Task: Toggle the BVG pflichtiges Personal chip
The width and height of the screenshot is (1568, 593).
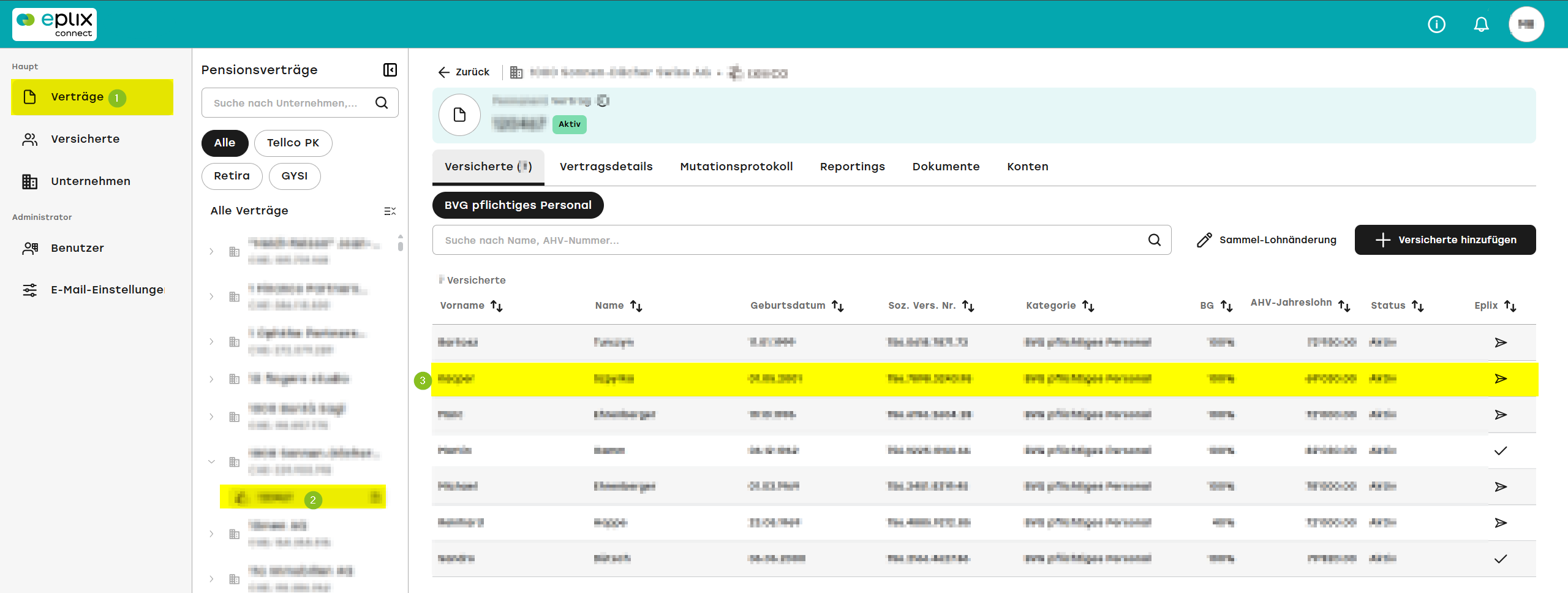Action: (x=518, y=205)
